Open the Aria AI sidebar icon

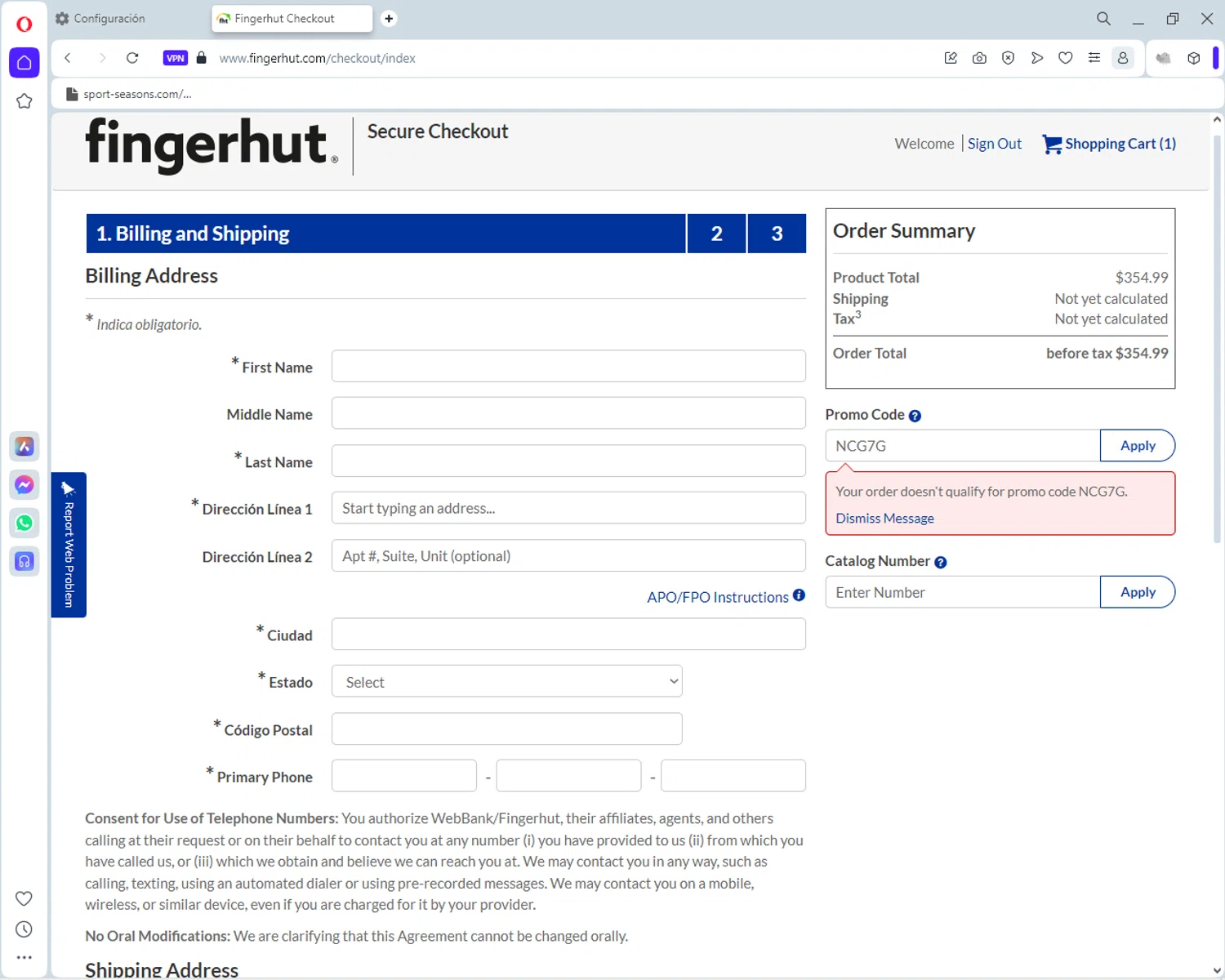point(24,447)
